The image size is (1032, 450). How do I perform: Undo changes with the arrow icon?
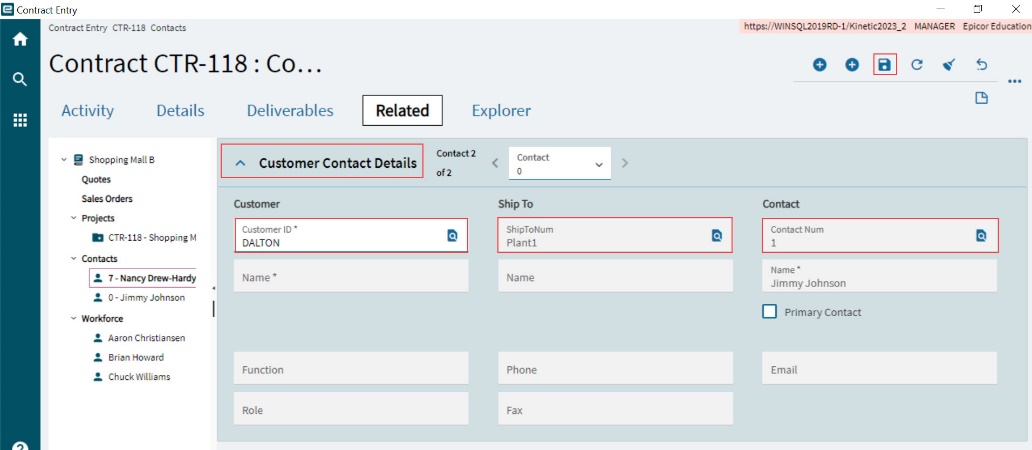[x=981, y=64]
